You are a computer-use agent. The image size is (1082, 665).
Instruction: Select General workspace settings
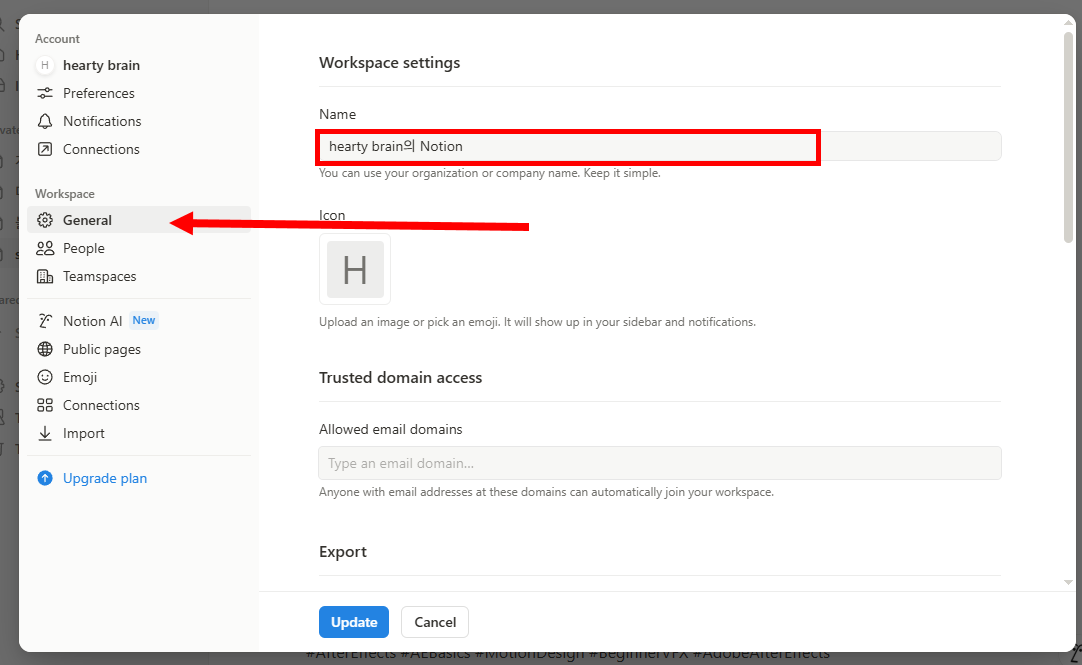(x=139, y=220)
